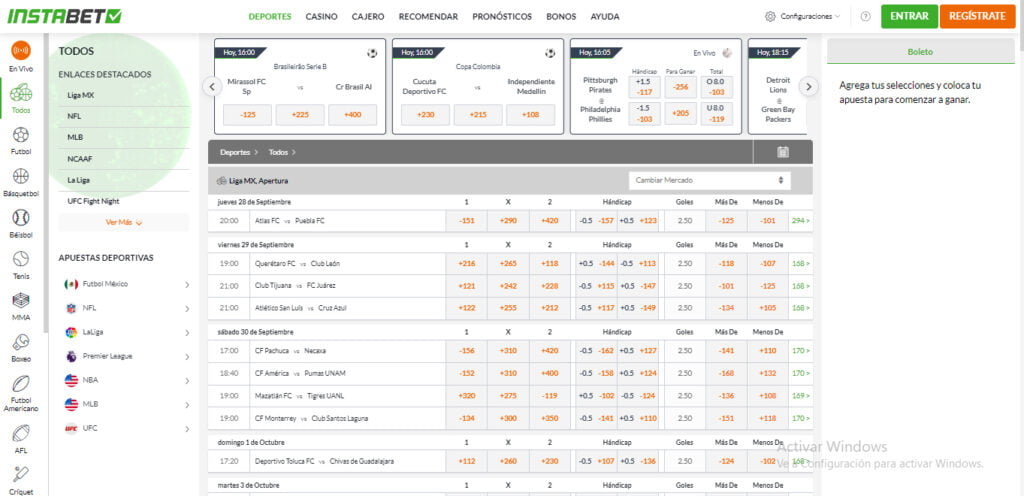The height and width of the screenshot is (496, 1024).
Task: Show previous featured matches with left arrow
Action: coord(212,86)
